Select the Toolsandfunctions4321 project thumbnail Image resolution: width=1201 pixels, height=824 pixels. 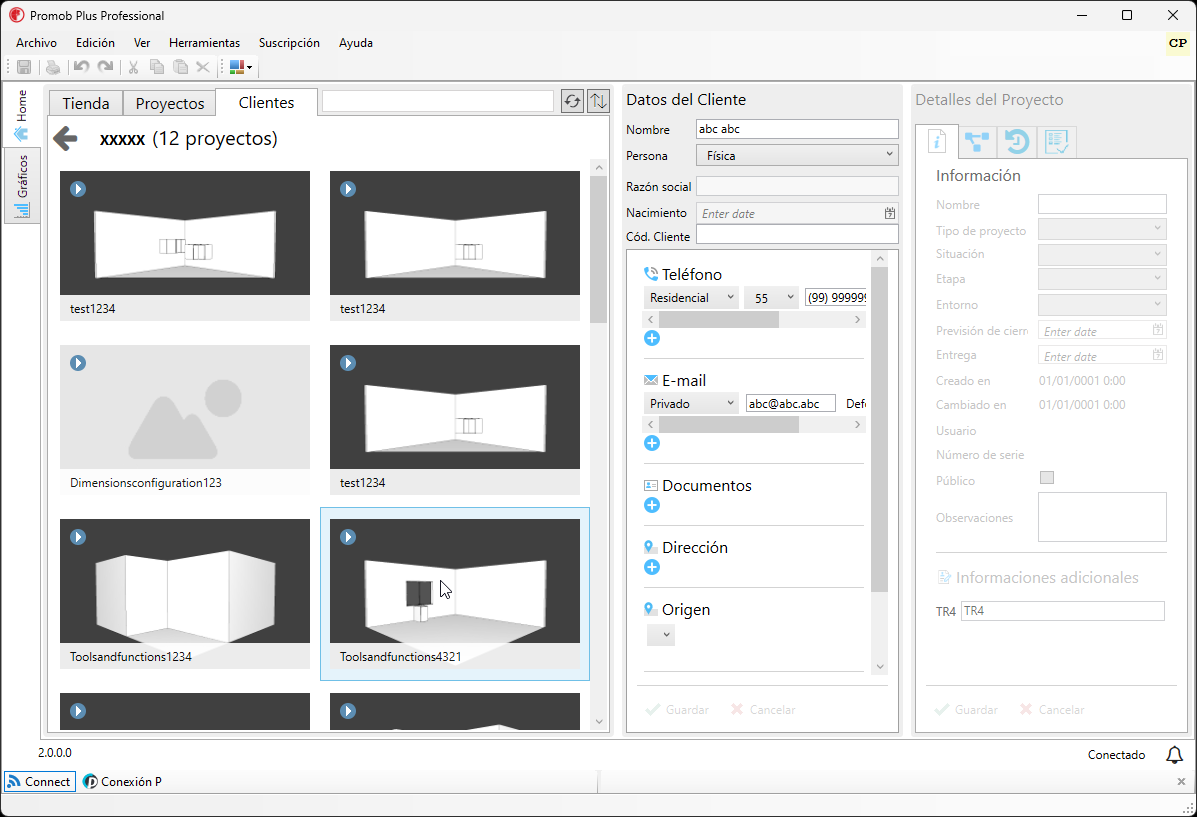pos(455,594)
